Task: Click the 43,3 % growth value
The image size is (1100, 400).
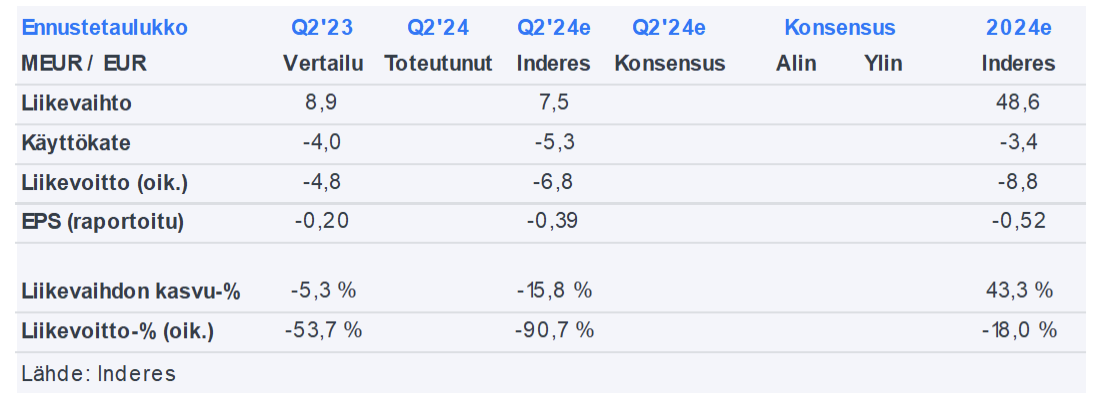Action: (x=1018, y=291)
